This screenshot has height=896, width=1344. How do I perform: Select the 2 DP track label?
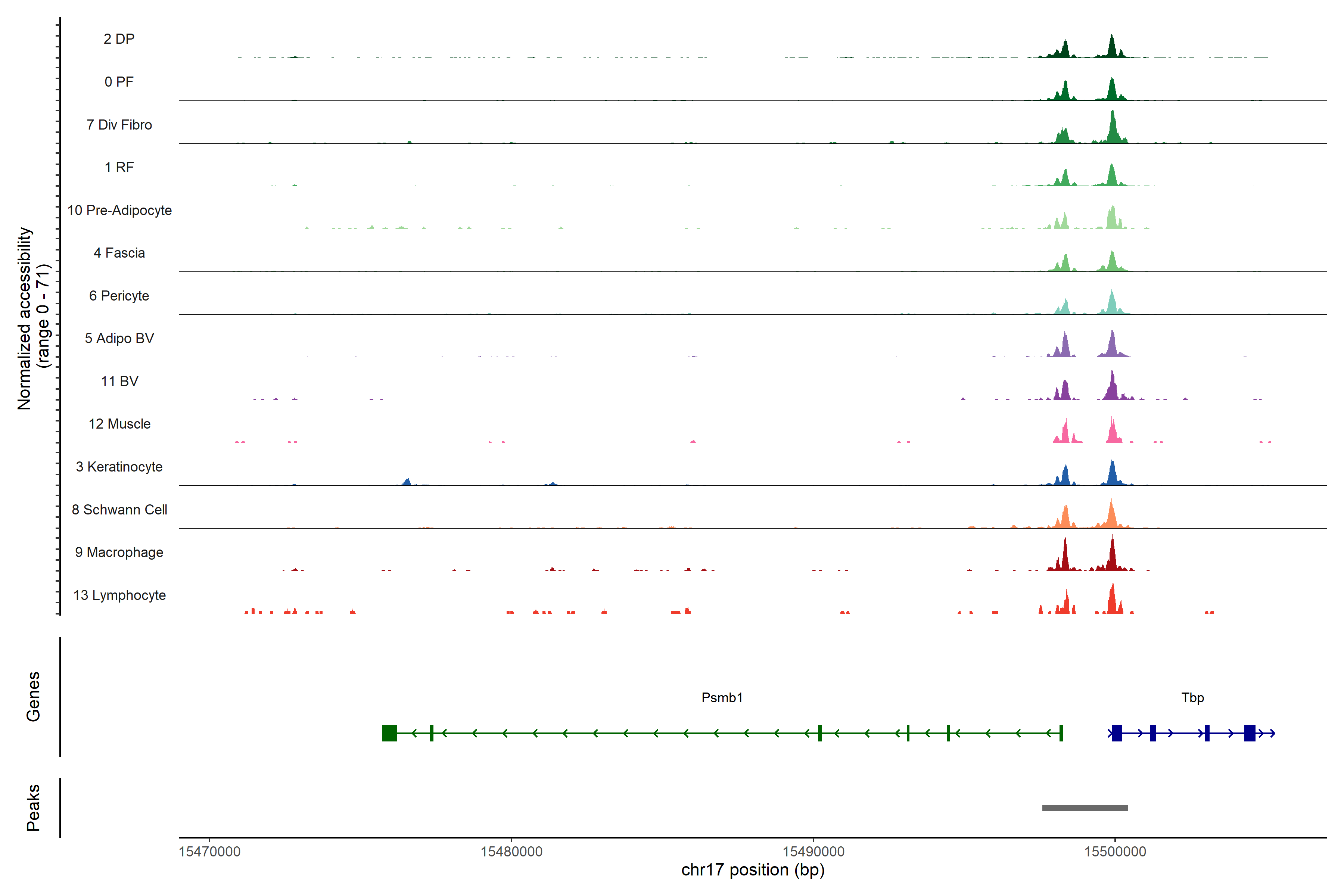[x=119, y=39]
